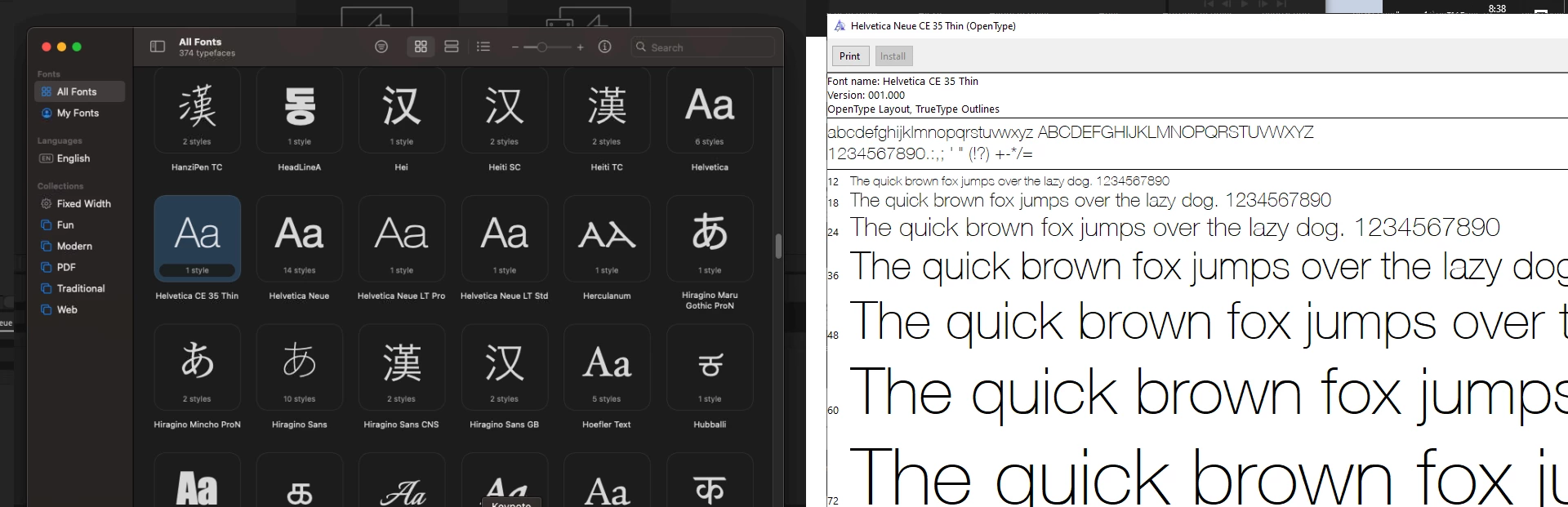Viewport: 1568px width, 507px height.
Task: Select the Helvetica Neue LT Std tile
Action: pos(505,238)
